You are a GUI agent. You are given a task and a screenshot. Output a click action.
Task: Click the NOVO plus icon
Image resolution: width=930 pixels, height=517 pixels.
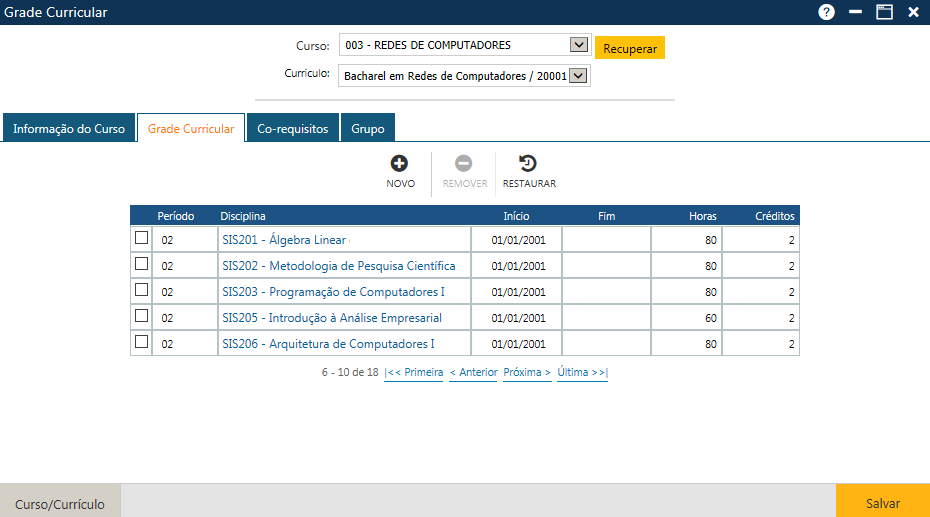(x=400, y=164)
